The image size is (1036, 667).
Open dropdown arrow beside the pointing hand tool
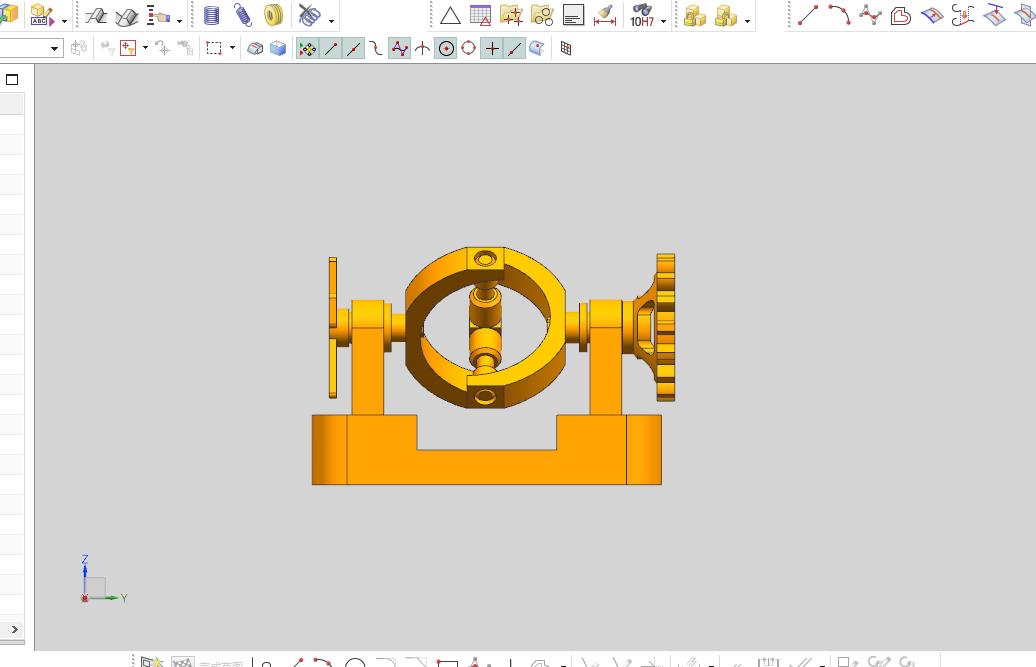pyautogui.click(x=180, y=21)
